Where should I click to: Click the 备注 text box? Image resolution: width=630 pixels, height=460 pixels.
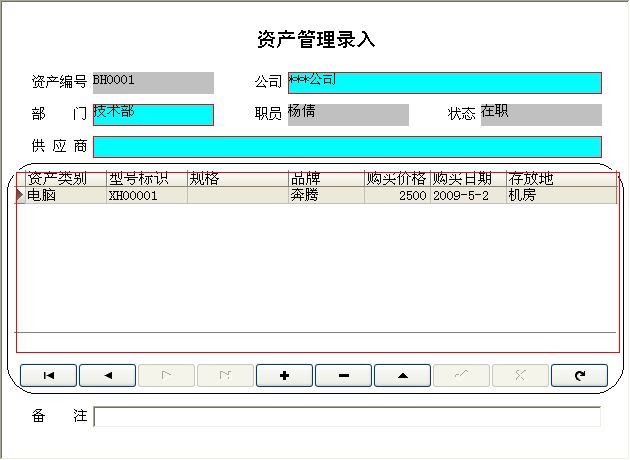[347, 417]
